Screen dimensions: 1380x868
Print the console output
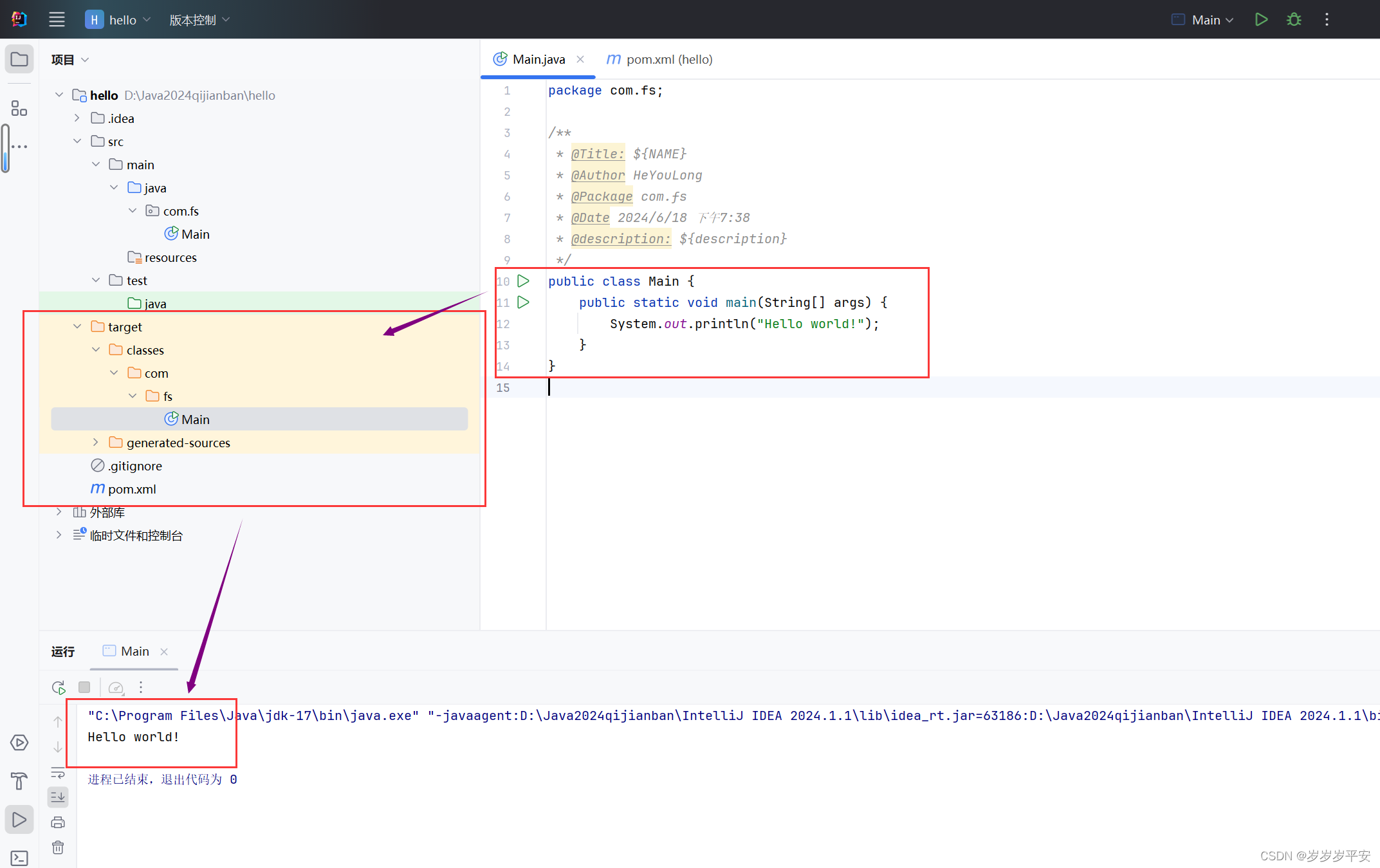[58, 822]
